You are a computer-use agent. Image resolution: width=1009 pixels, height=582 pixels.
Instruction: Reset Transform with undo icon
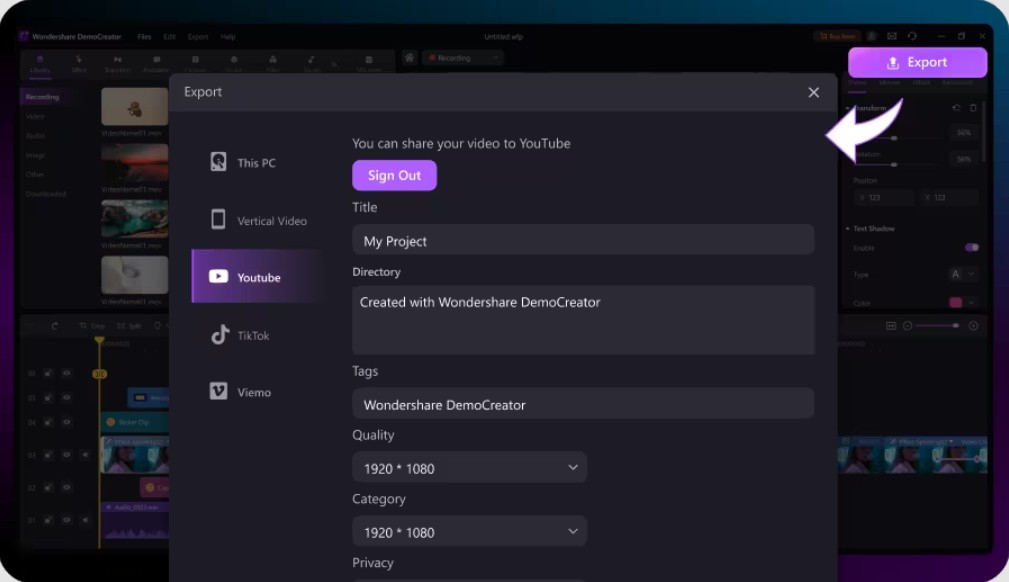pyautogui.click(x=956, y=108)
